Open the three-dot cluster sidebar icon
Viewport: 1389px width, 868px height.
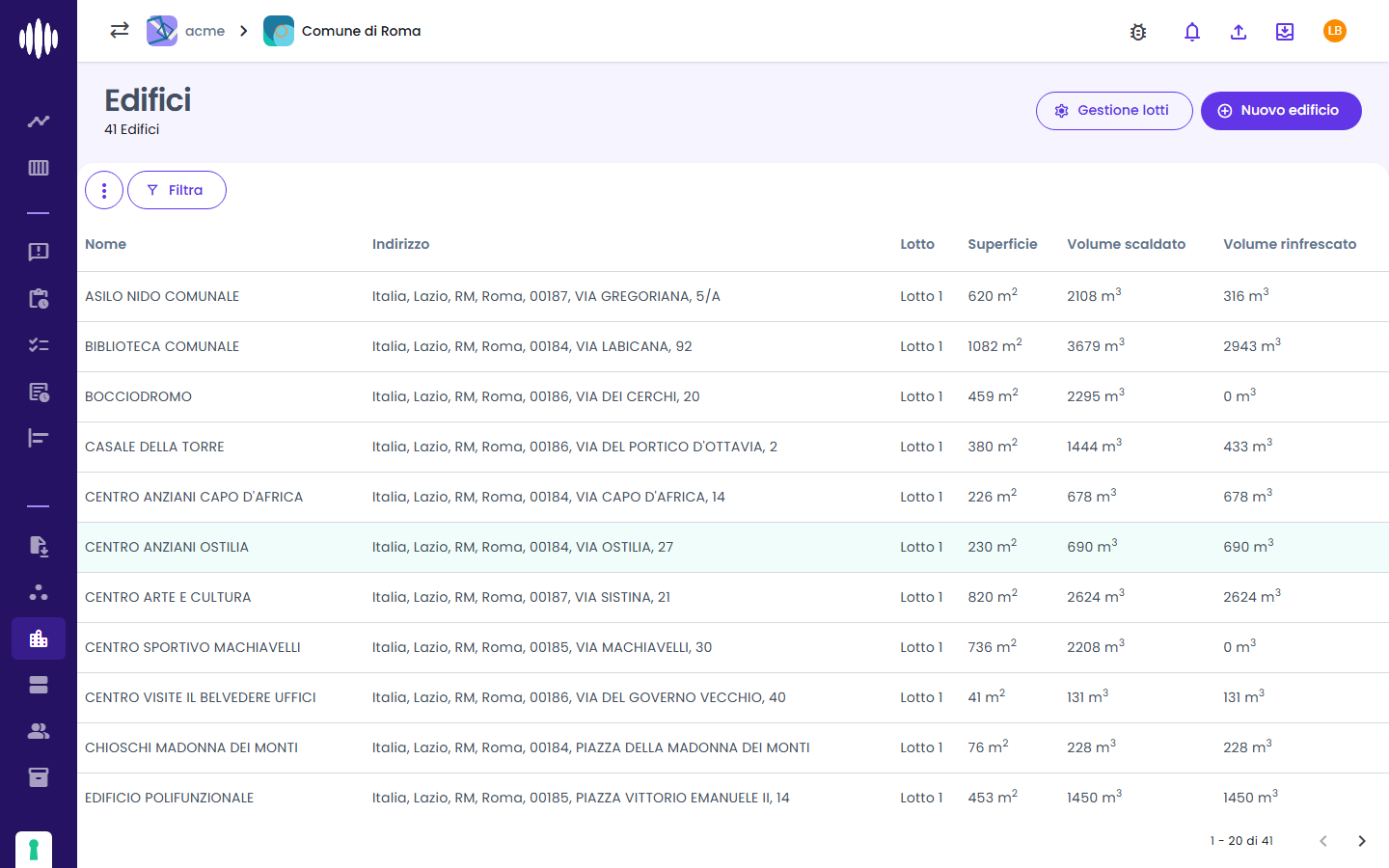point(39,592)
